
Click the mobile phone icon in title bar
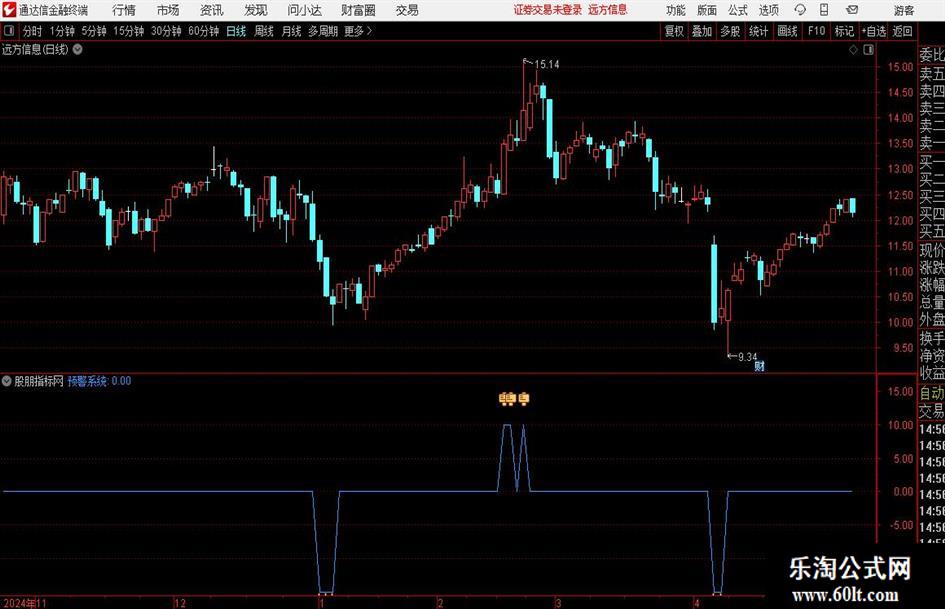pyautogui.click(x=824, y=10)
